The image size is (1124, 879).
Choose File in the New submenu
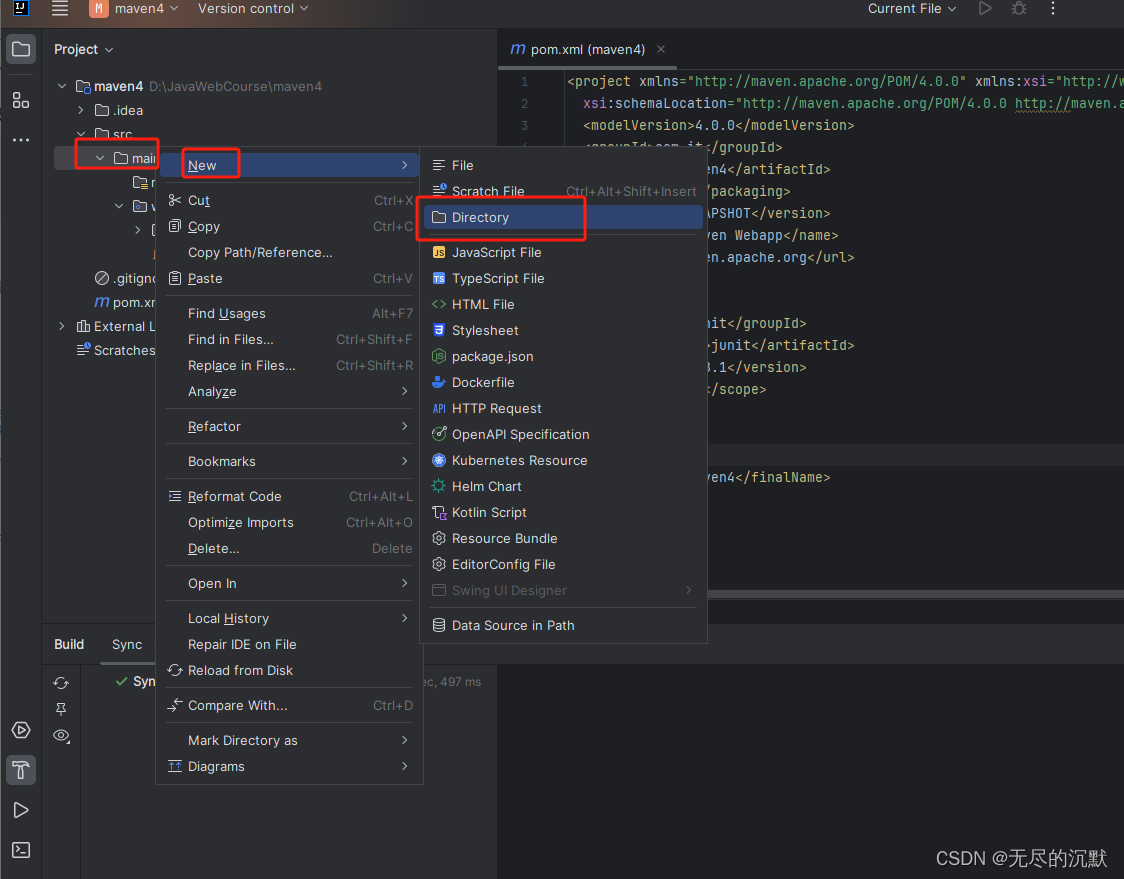coord(561,166)
